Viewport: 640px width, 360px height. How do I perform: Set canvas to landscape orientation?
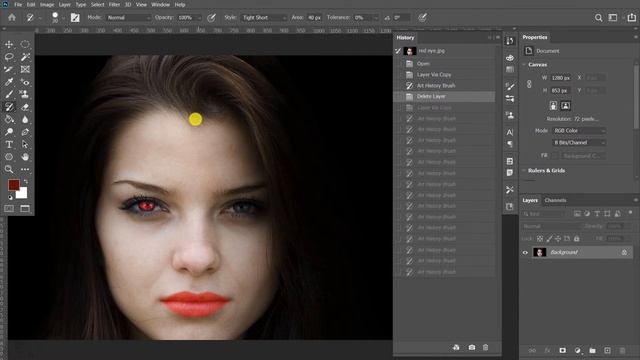[x=565, y=106]
